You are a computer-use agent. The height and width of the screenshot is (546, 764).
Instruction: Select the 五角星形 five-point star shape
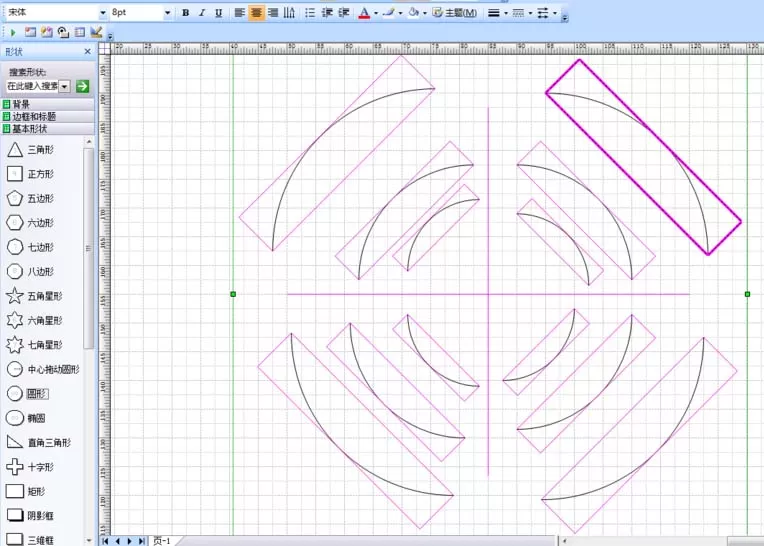[x=34, y=296]
